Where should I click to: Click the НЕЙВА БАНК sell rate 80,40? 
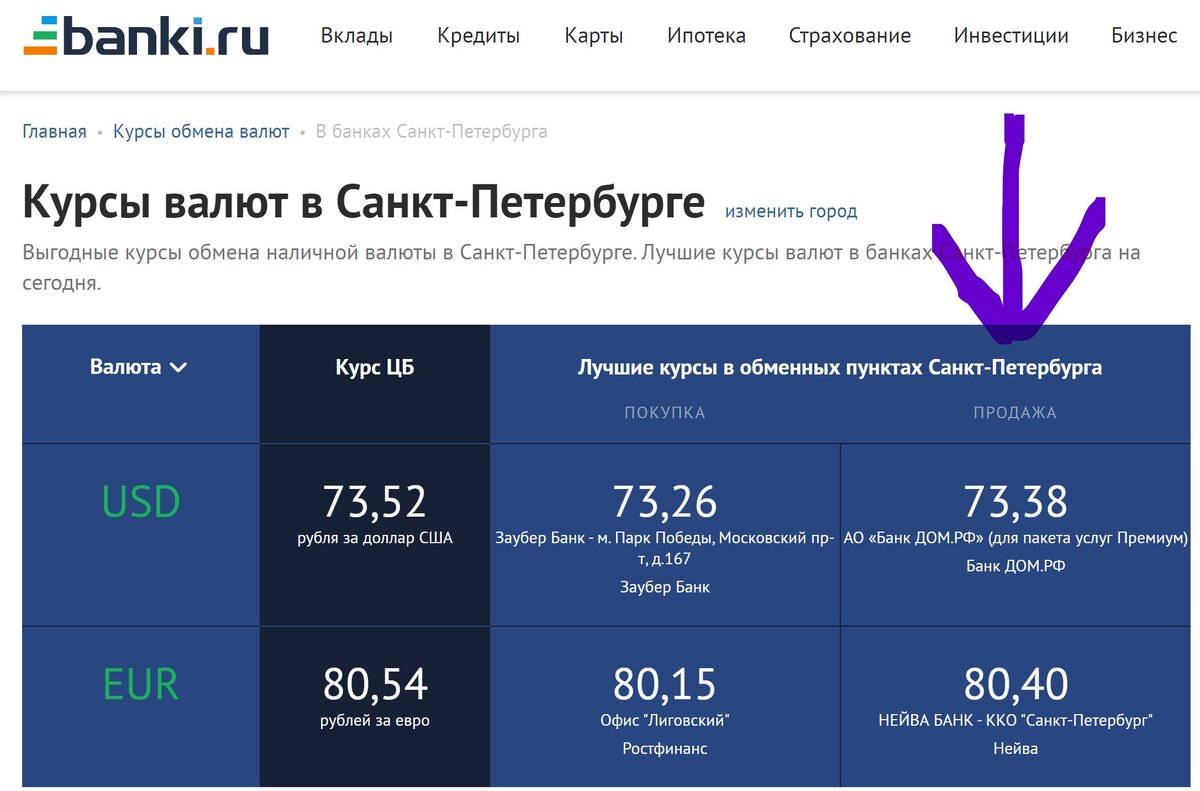[1015, 685]
